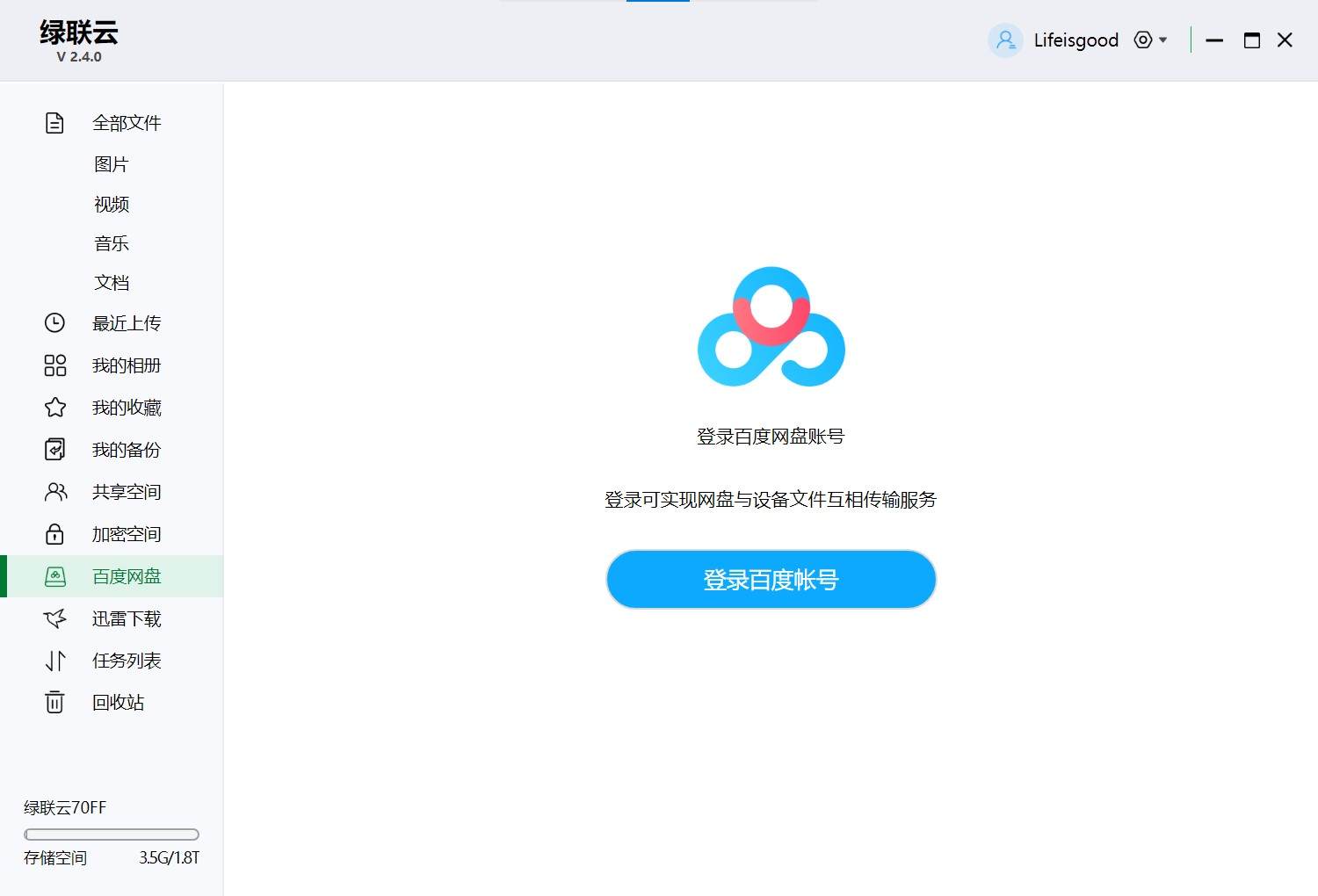Click the storage space progress bar
This screenshot has width=1318, height=896.
click(112, 835)
